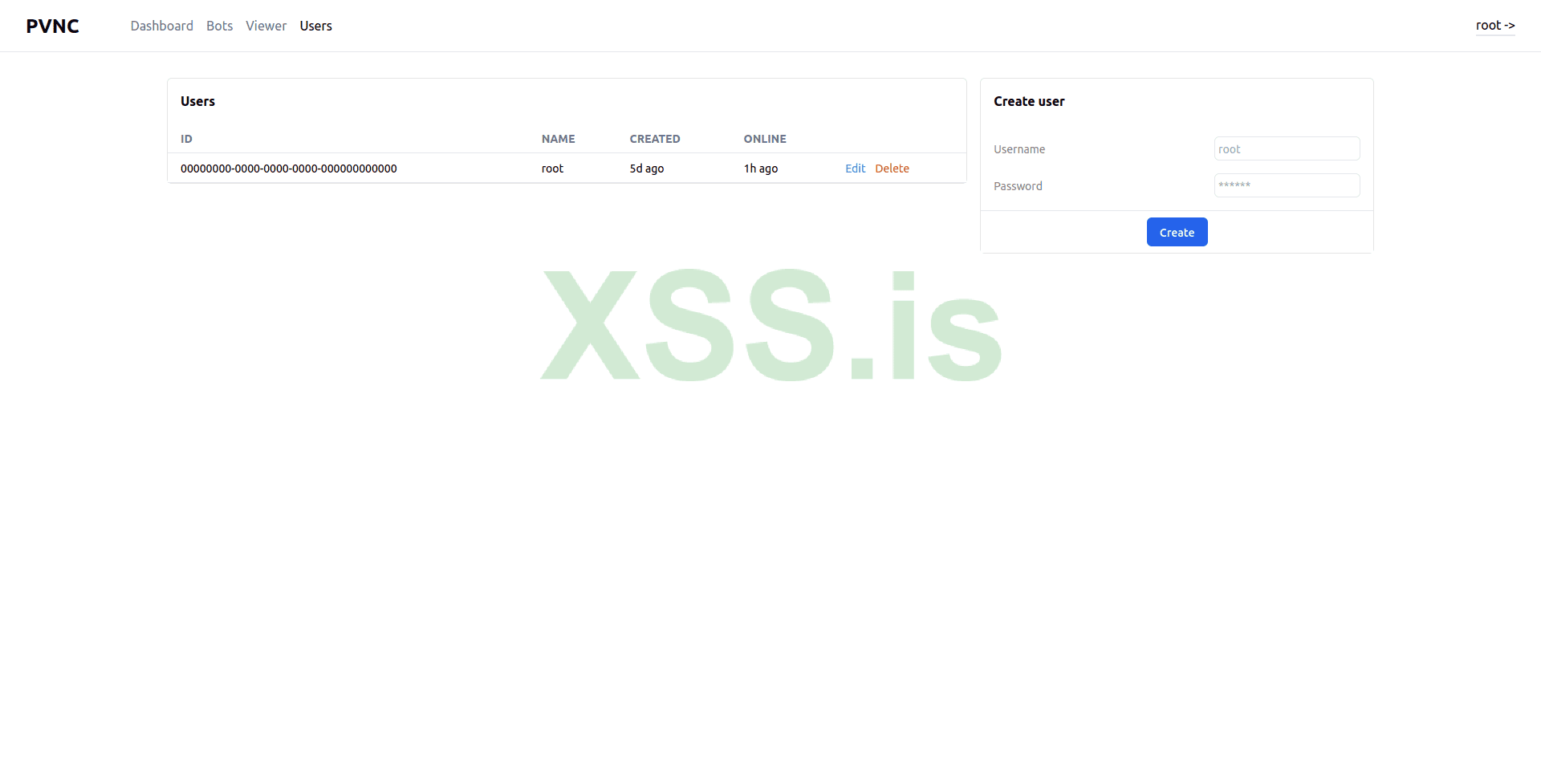Delete the root user
1541x784 pixels.
click(892, 169)
